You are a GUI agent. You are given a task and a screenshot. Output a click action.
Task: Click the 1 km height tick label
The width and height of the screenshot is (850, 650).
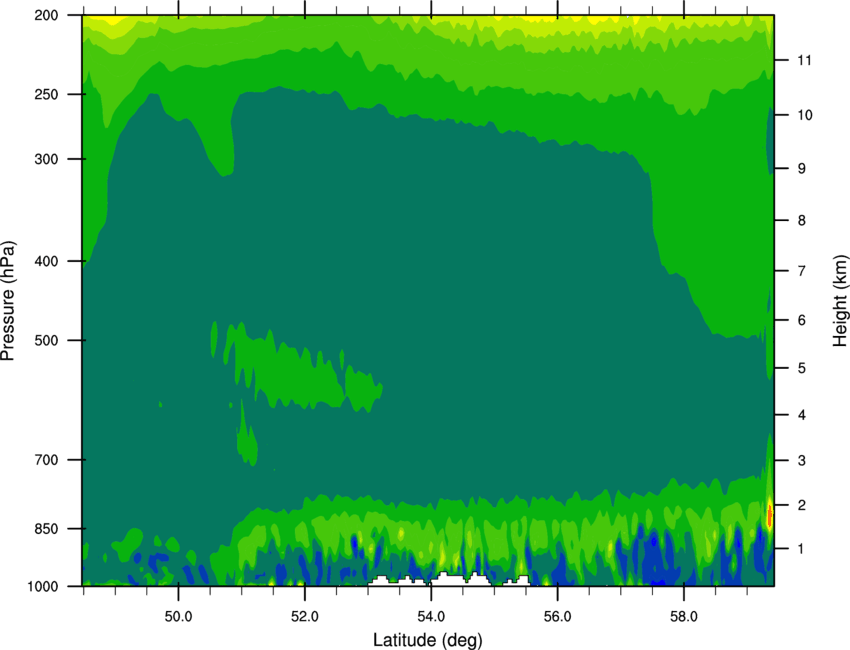(801, 549)
